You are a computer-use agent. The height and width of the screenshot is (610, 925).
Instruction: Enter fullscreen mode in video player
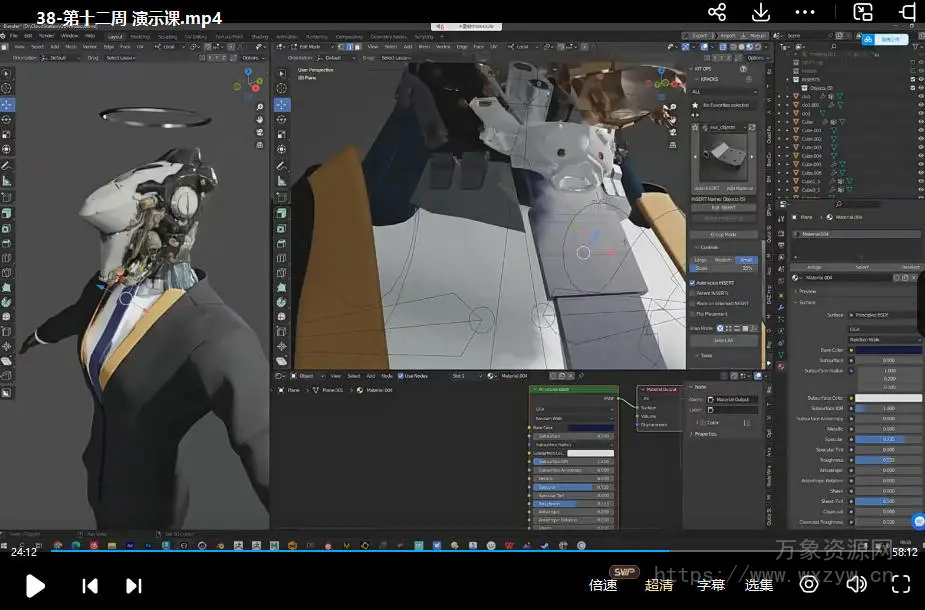pyautogui.click(x=900, y=585)
